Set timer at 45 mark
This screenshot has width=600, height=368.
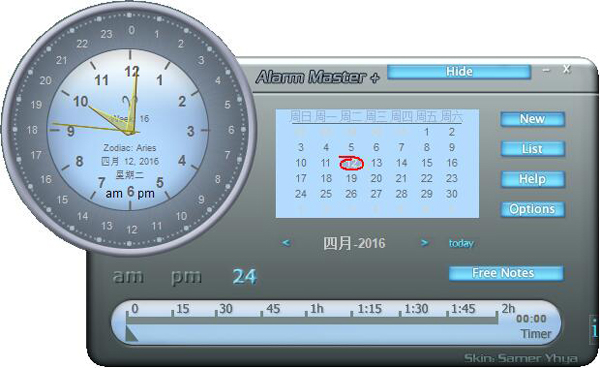pos(273,309)
